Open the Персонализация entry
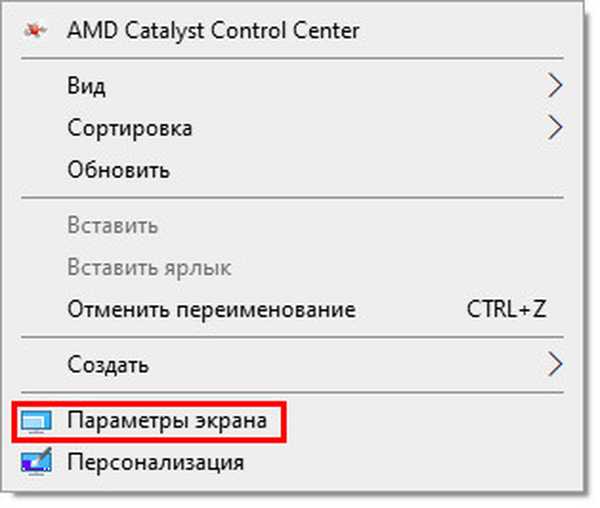 [x=155, y=463]
